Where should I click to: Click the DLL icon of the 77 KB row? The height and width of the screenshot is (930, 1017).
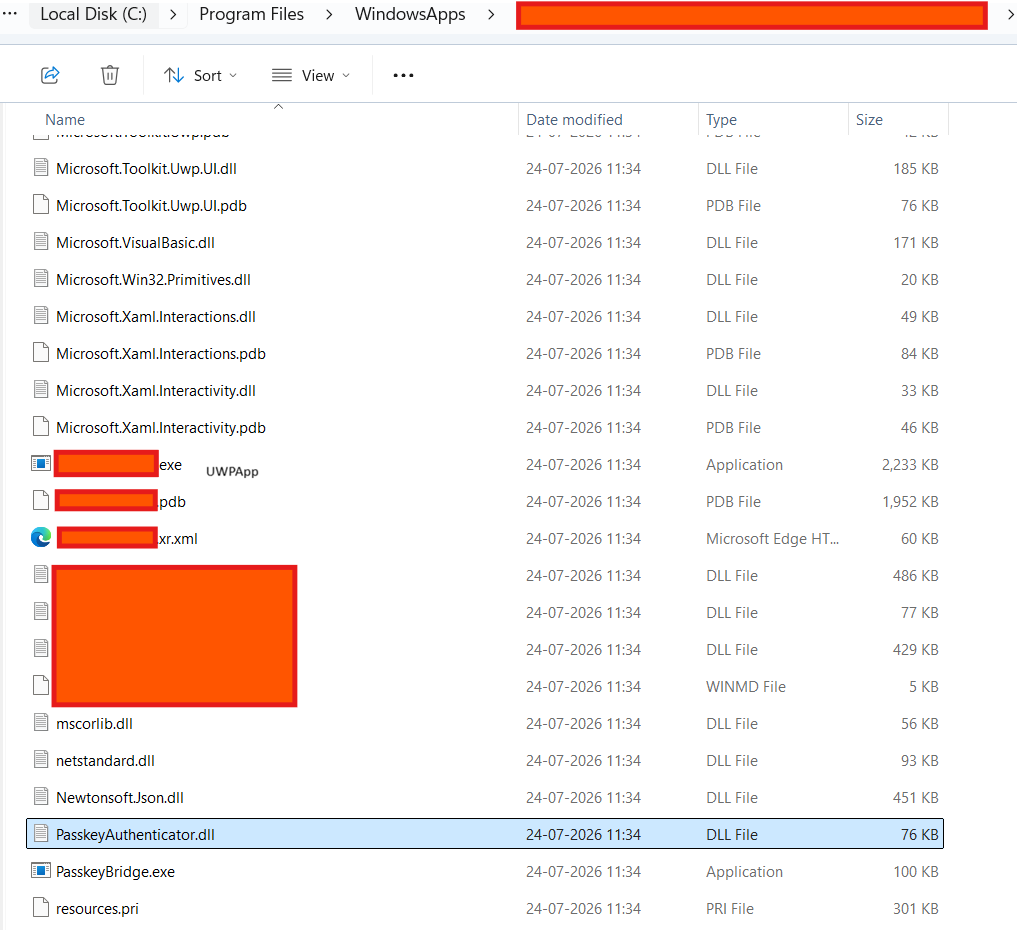click(x=41, y=612)
